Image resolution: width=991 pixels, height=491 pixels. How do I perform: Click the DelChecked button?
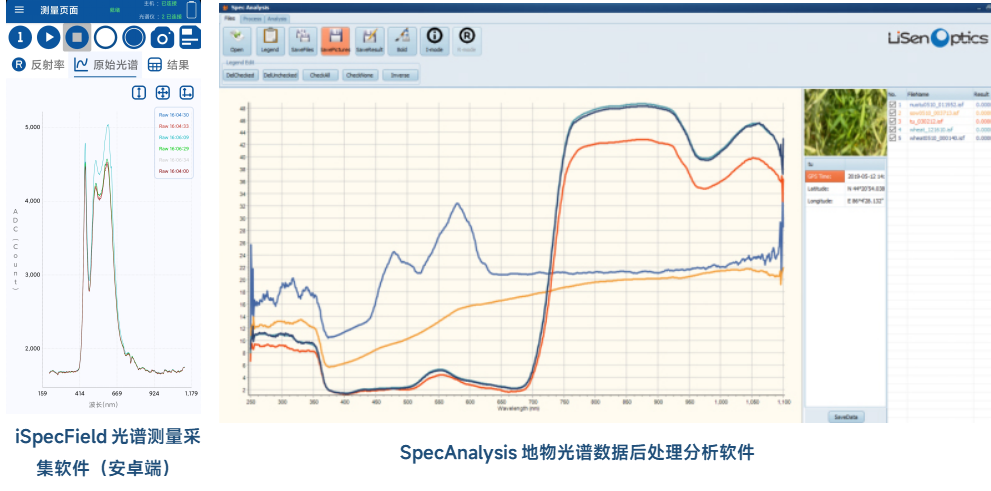pos(240,75)
